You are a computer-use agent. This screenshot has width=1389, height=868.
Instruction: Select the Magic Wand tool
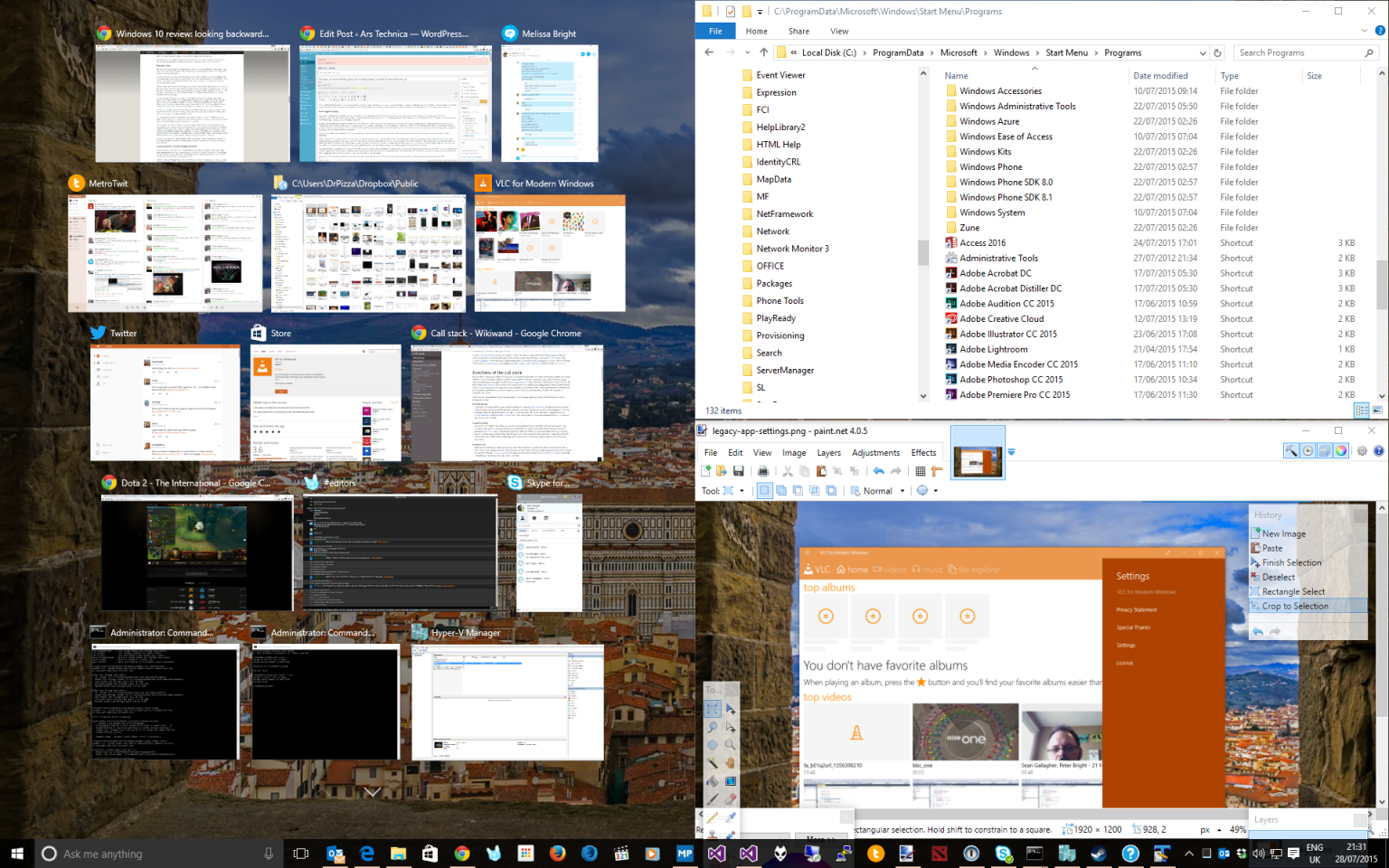click(713, 761)
